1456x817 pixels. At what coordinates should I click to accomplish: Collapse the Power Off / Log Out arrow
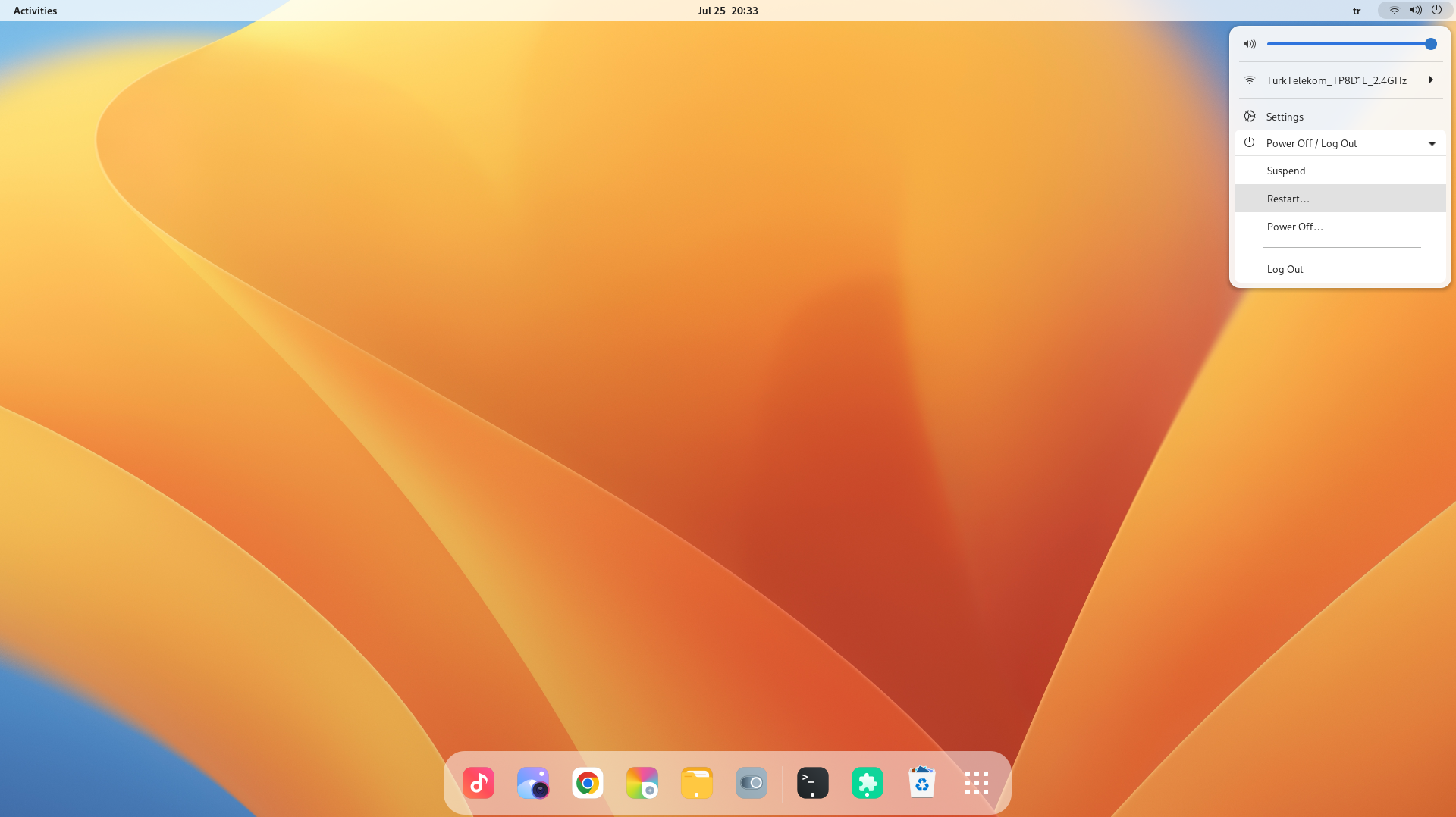[x=1432, y=143]
